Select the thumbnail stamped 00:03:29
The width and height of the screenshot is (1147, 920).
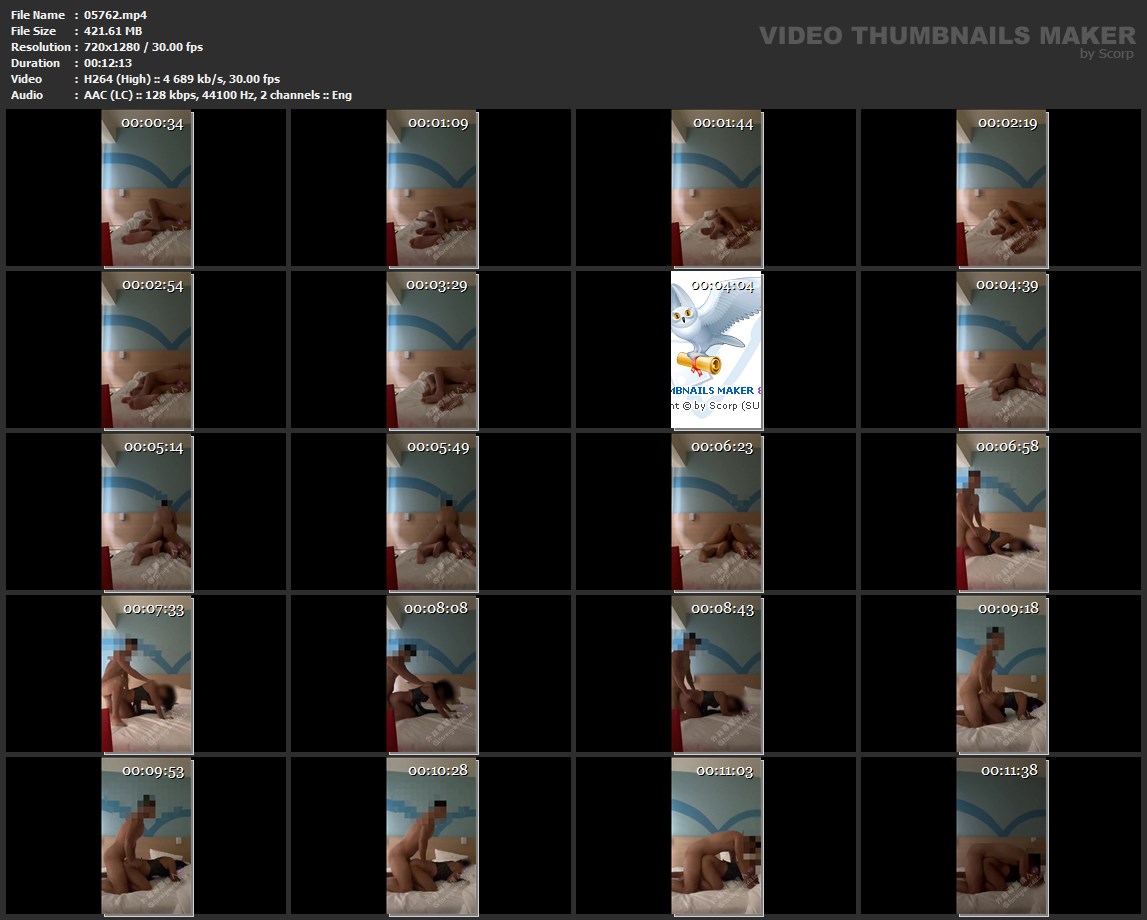432,350
